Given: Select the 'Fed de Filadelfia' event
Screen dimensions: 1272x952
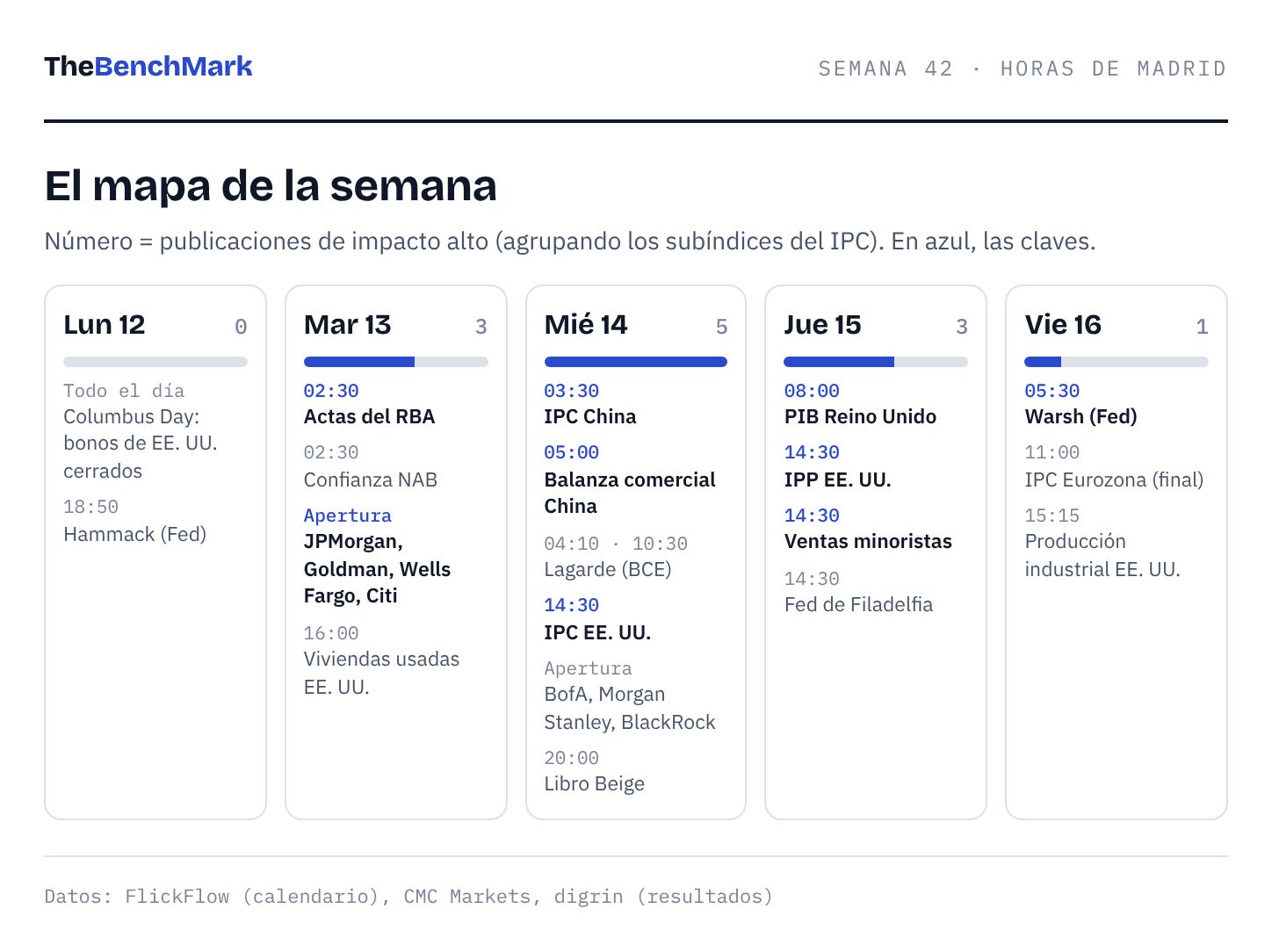Looking at the screenshot, I should [x=858, y=604].
